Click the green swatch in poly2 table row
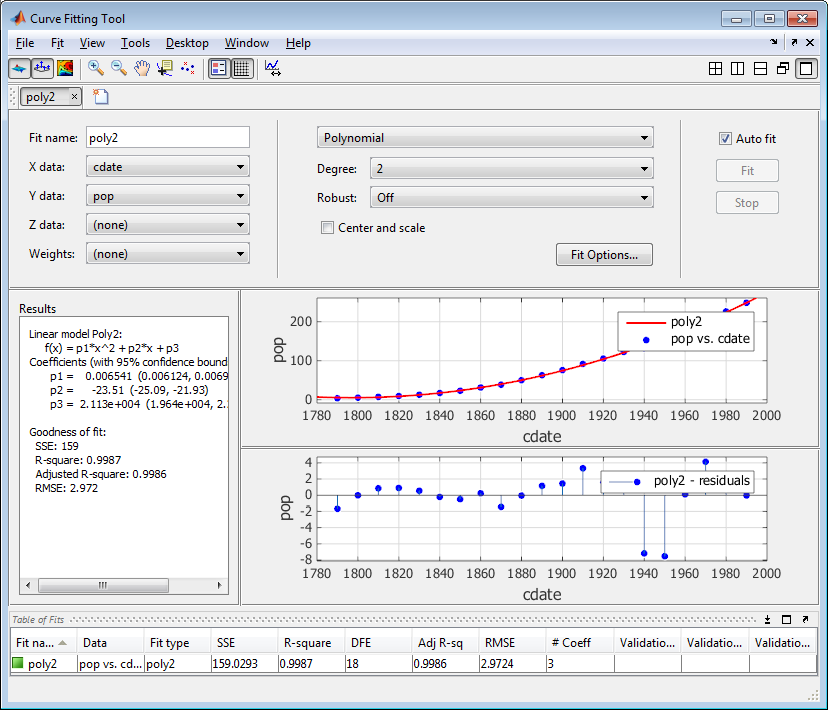This screenshot has height=710, width=828. (18, 663)
